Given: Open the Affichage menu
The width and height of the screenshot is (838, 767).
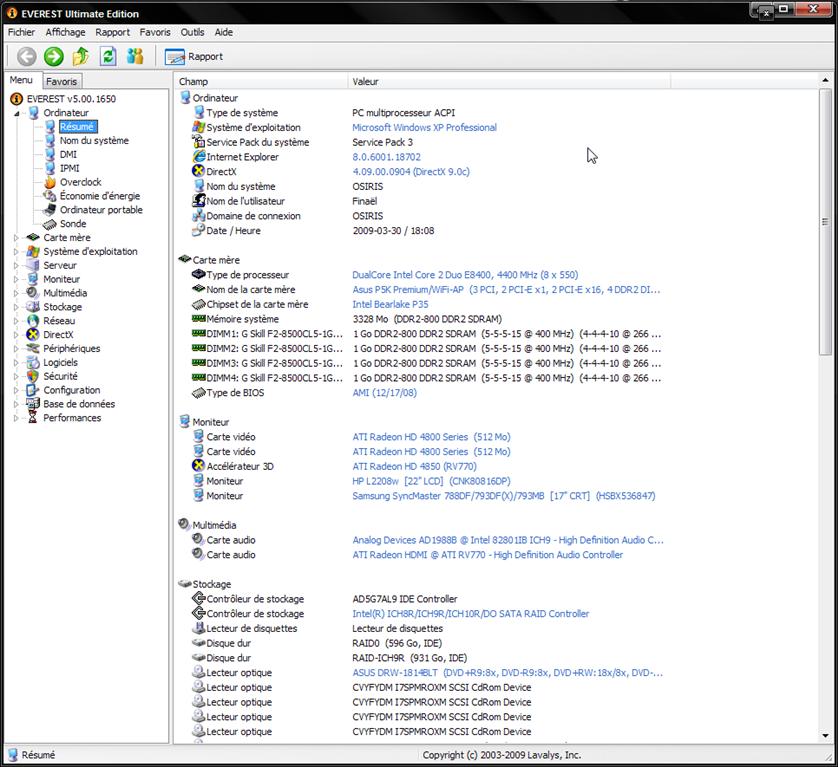Looking at the screenshot, I should pos(65,32).
